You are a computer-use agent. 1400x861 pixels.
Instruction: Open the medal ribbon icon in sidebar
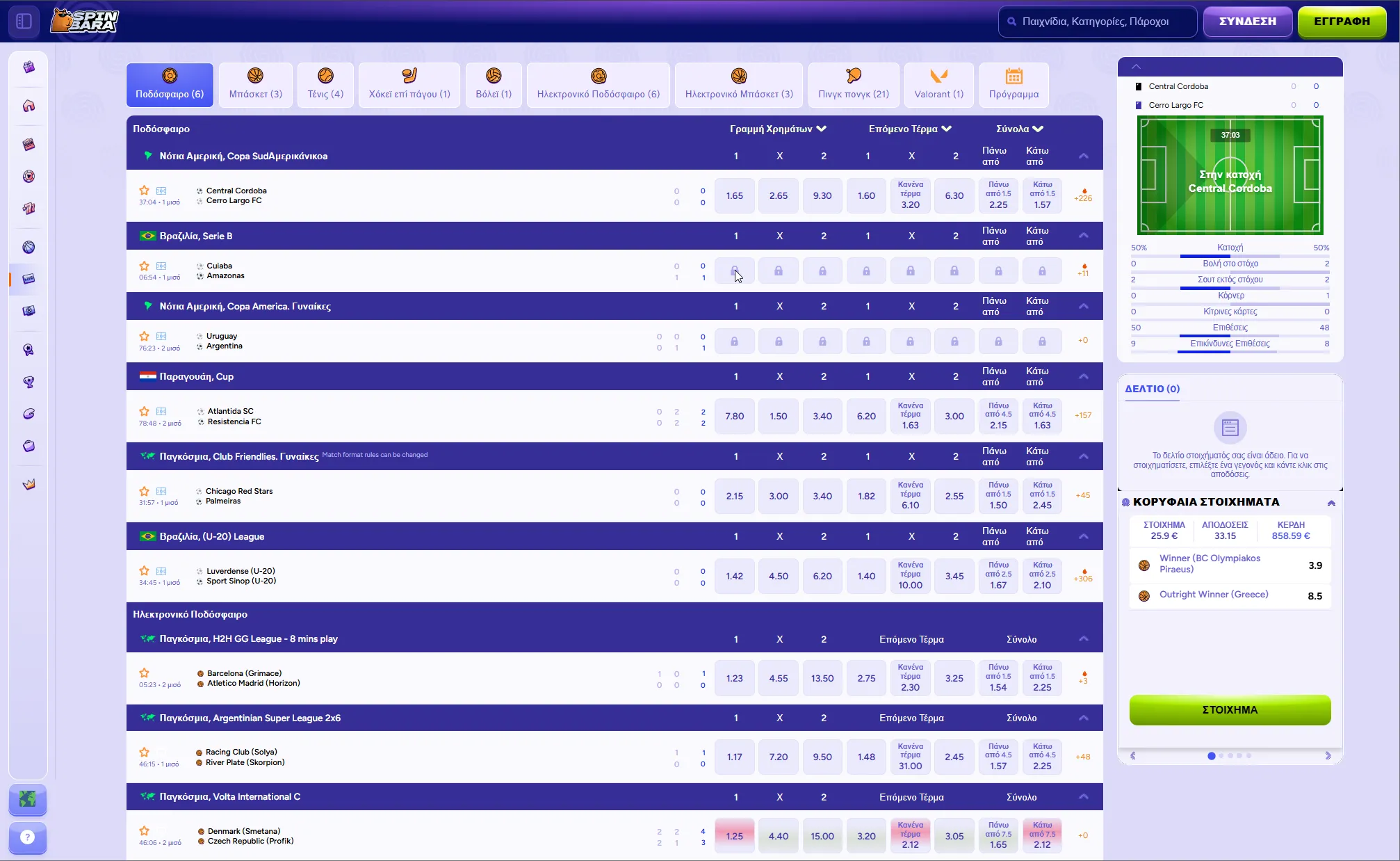(x=29, y=350)
